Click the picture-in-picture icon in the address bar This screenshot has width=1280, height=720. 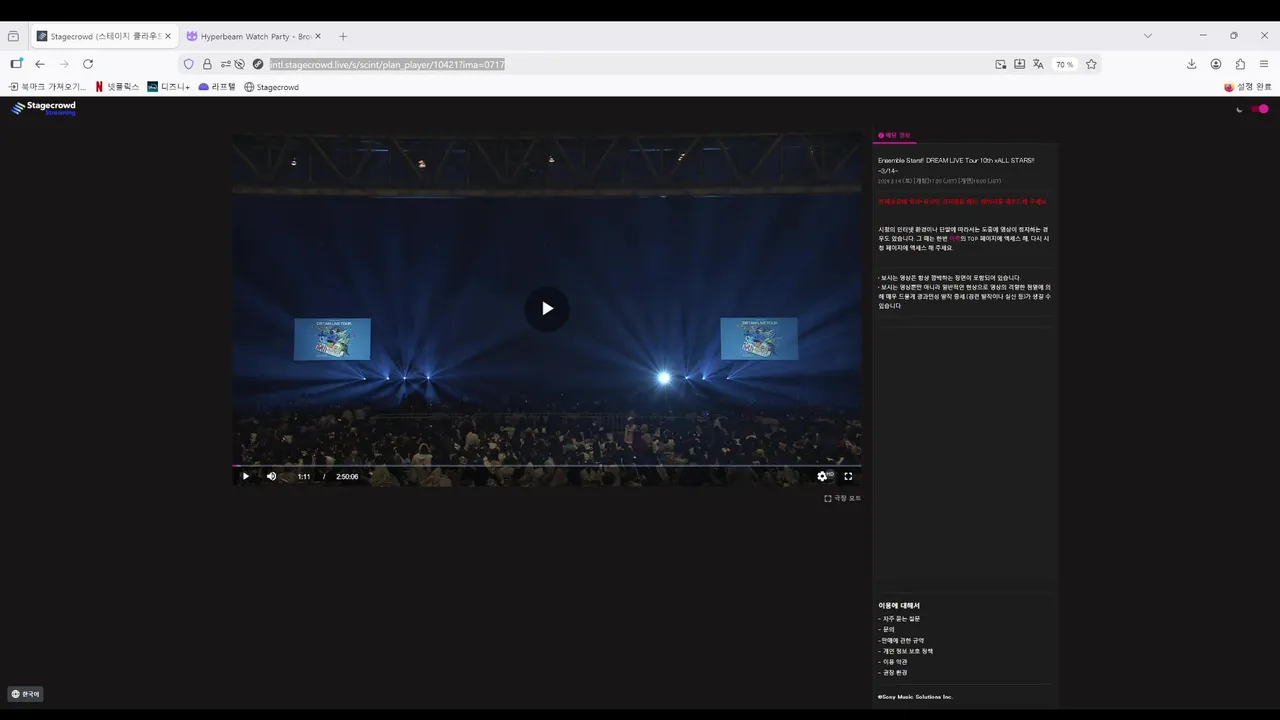(x=1001, y=64)
